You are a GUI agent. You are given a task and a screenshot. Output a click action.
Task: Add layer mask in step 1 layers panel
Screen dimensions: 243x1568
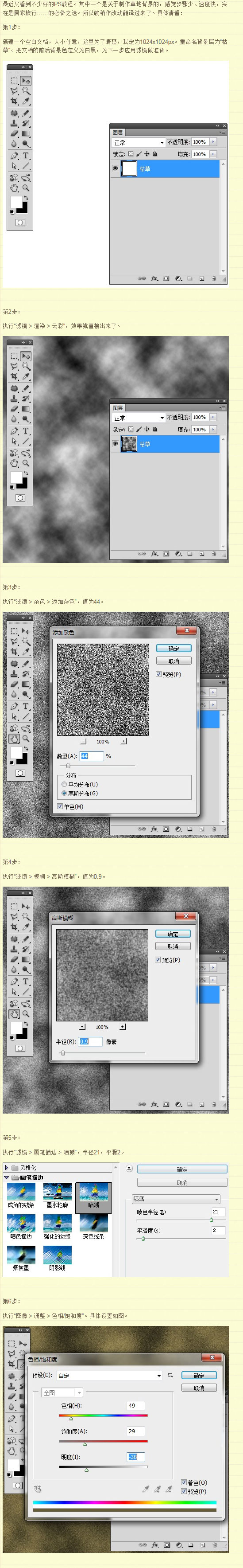166,279
